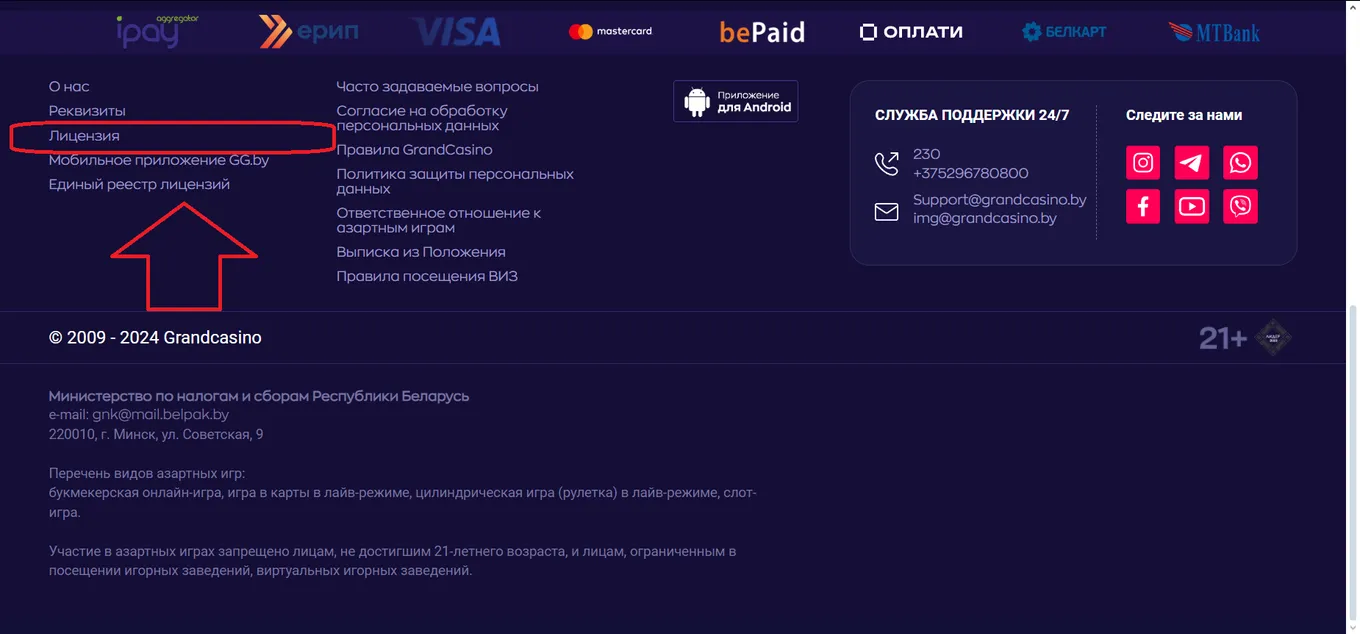The image size is (1360, 634).
Task: Click img@grandcasino.by email address
Action: [x=985, y=218]
